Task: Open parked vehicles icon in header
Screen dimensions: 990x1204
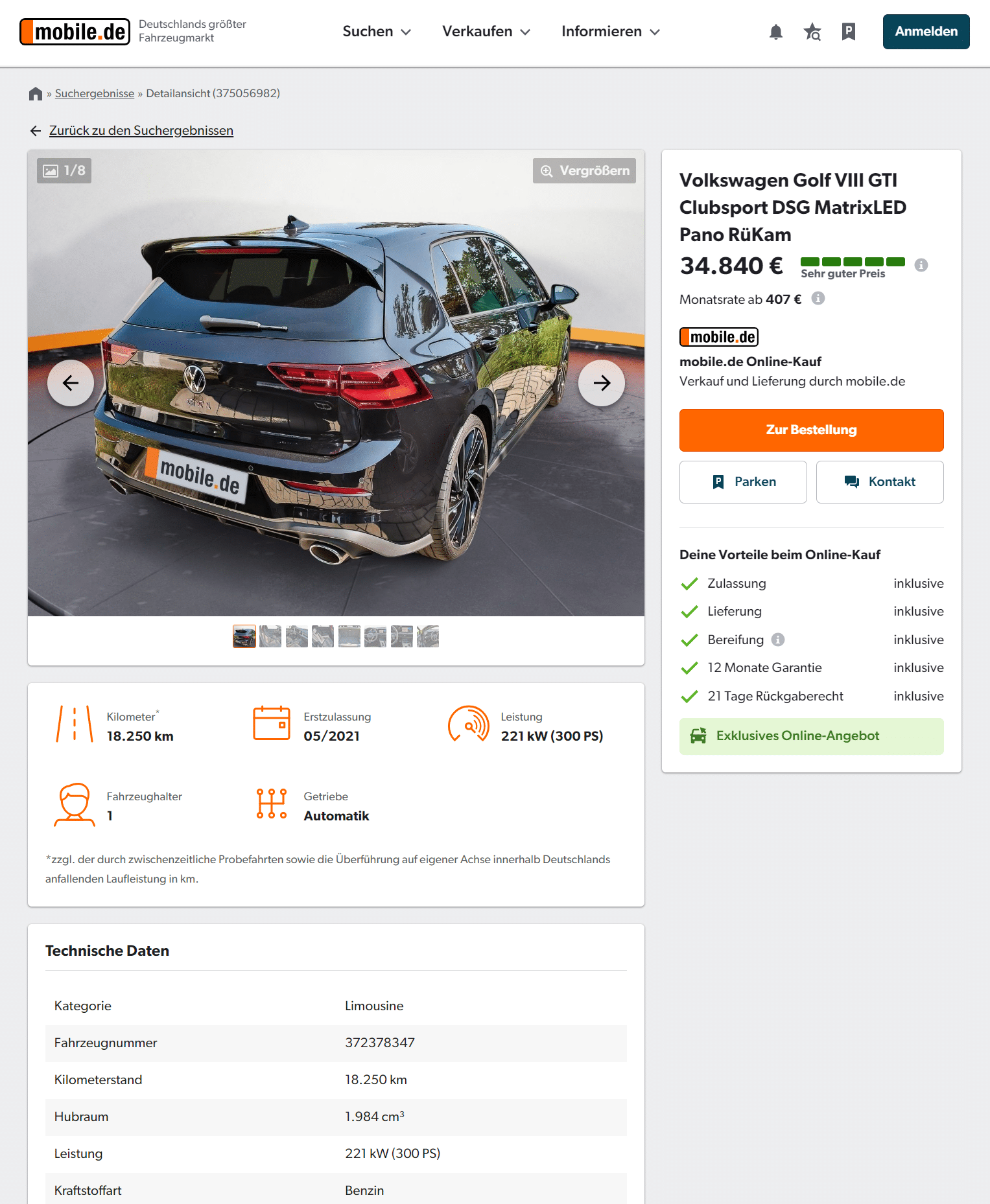Action: pos(848,32)
